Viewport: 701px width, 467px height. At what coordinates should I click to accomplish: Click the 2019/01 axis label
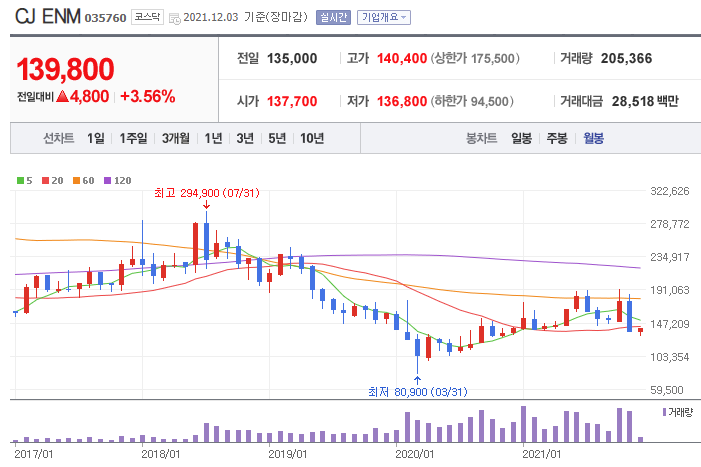tap(287, 454)
